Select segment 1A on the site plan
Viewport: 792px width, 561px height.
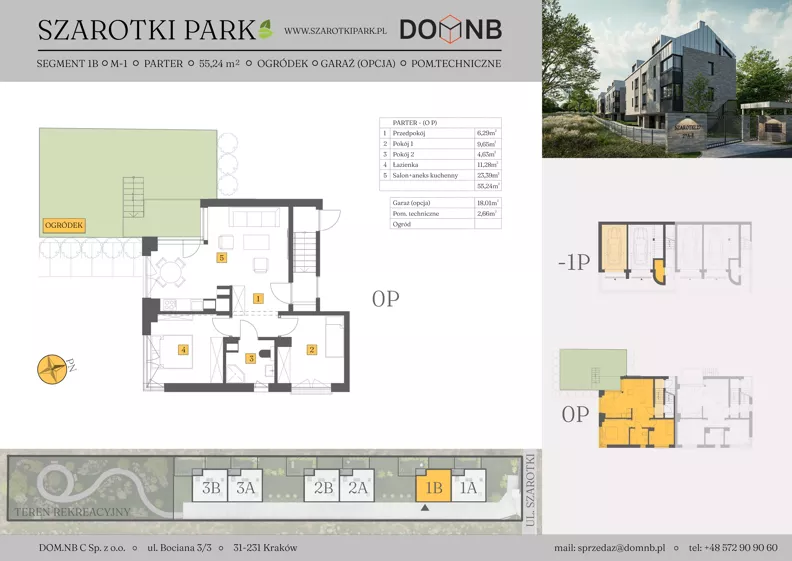(x=469, y=486)
